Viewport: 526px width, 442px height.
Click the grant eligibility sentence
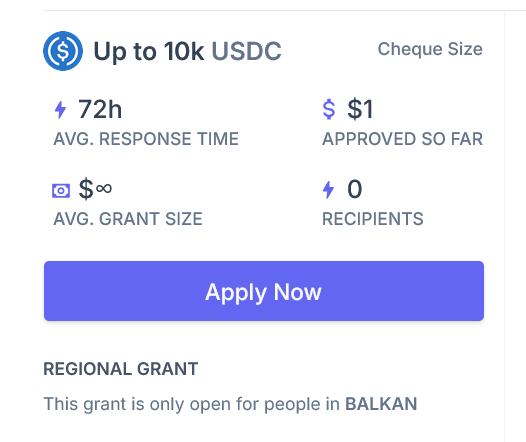click(x=230, y=404)
